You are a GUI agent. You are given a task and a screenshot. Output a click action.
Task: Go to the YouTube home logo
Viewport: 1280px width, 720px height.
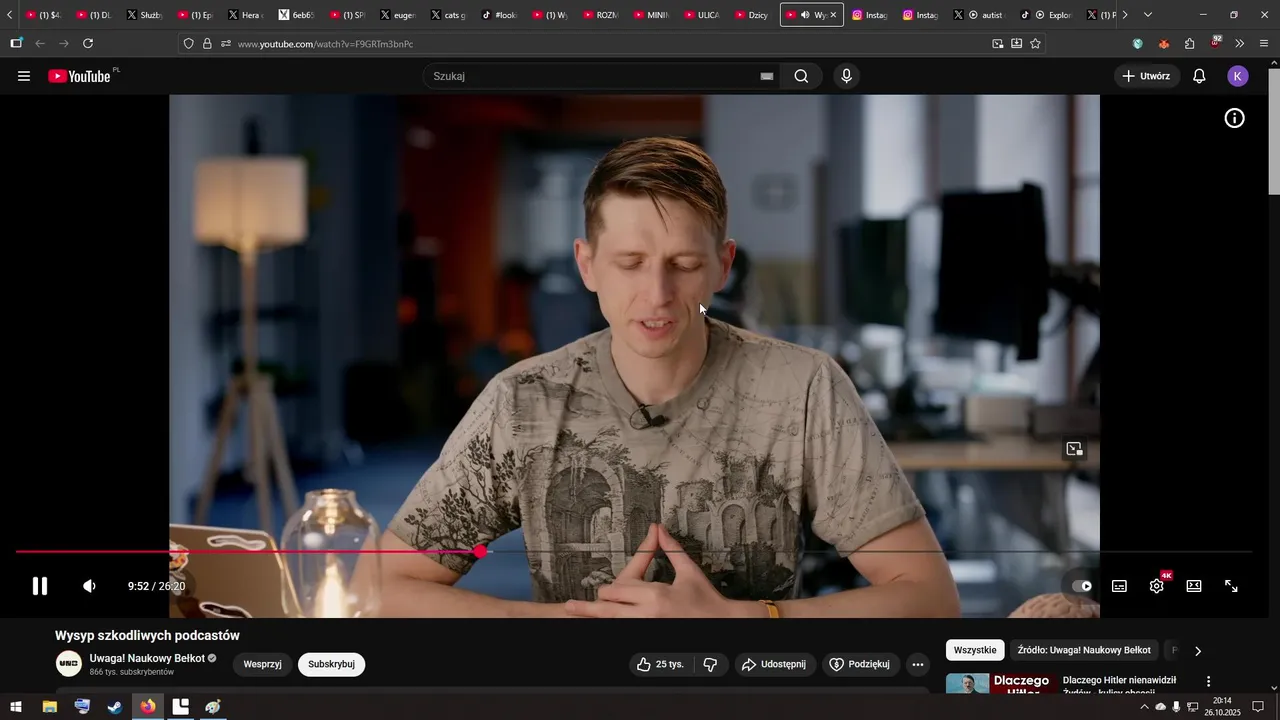80,76
